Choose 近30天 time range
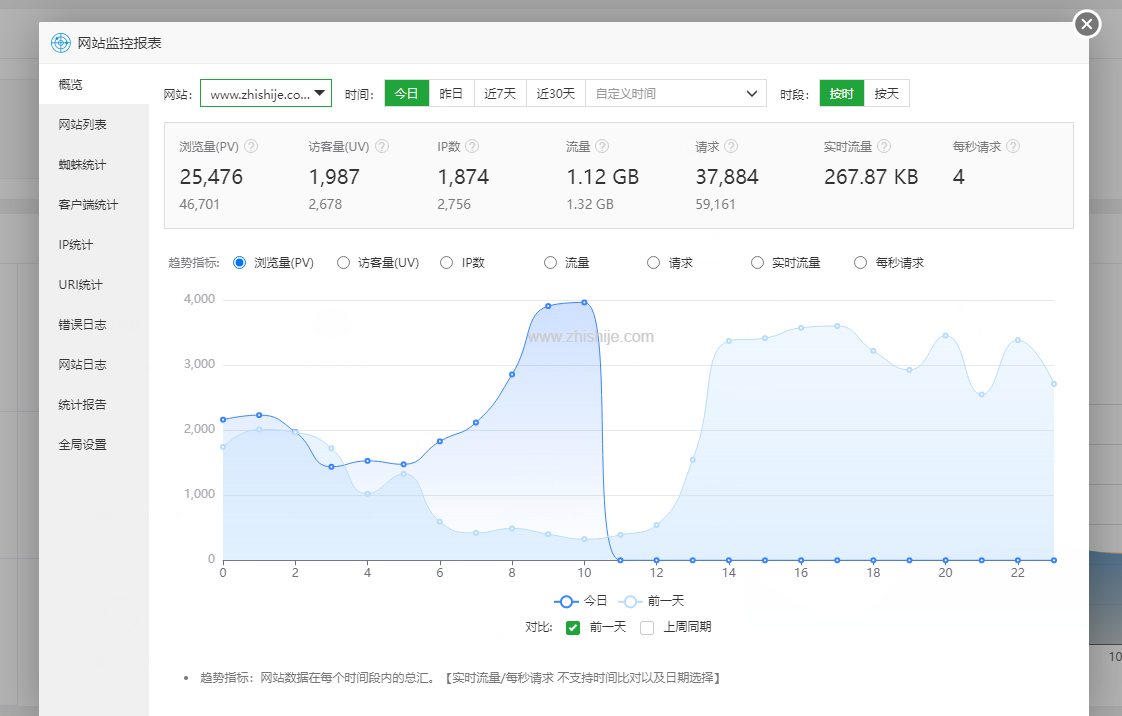The image size is (1122, 716). pos(555,93)
